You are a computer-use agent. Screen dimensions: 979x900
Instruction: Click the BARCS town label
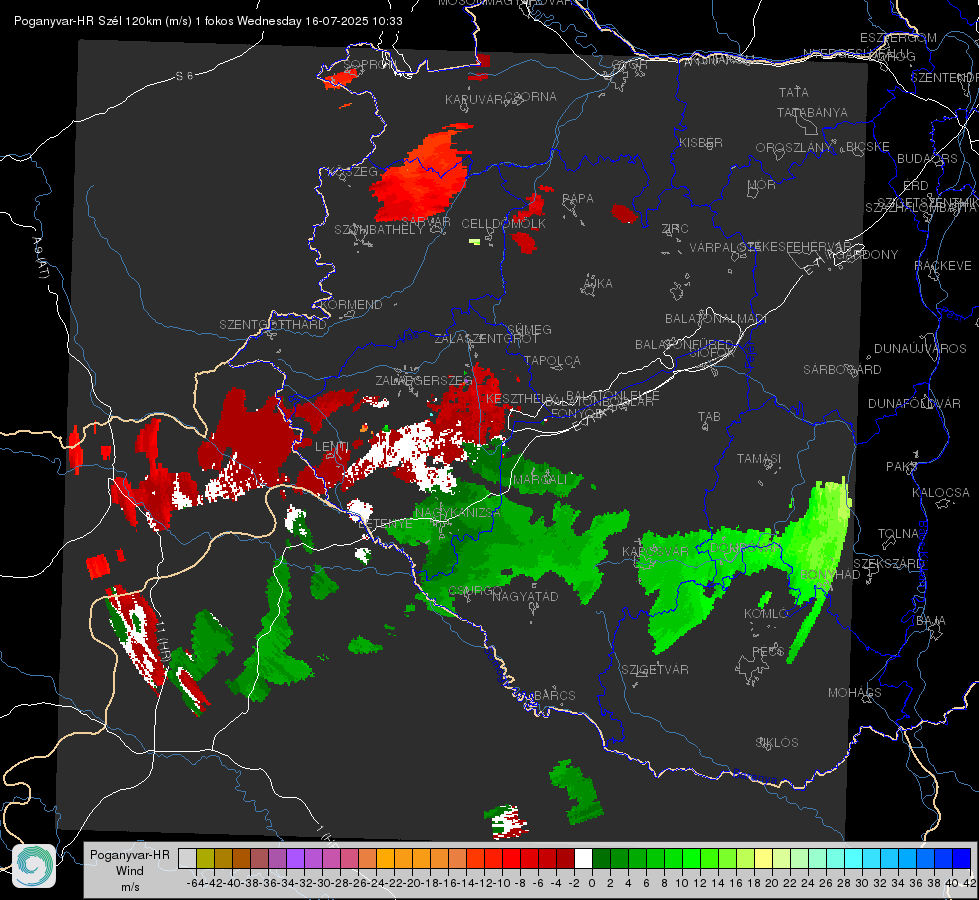click(x=554, y=695)
